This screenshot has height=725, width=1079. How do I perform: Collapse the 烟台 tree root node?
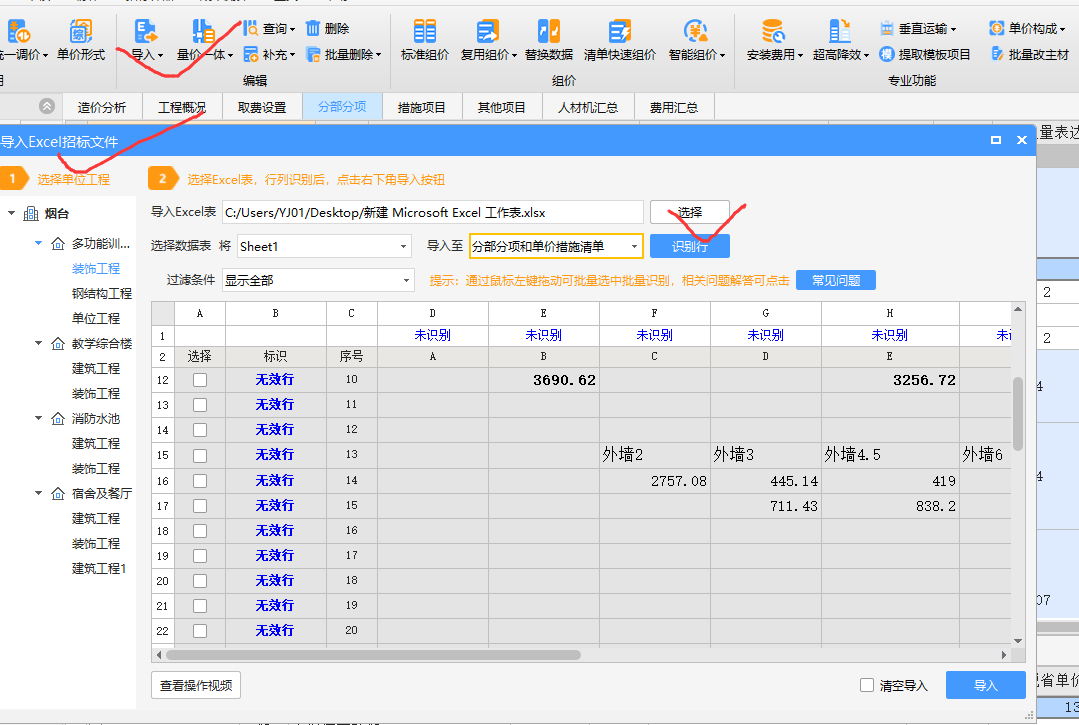pos(12,213)
